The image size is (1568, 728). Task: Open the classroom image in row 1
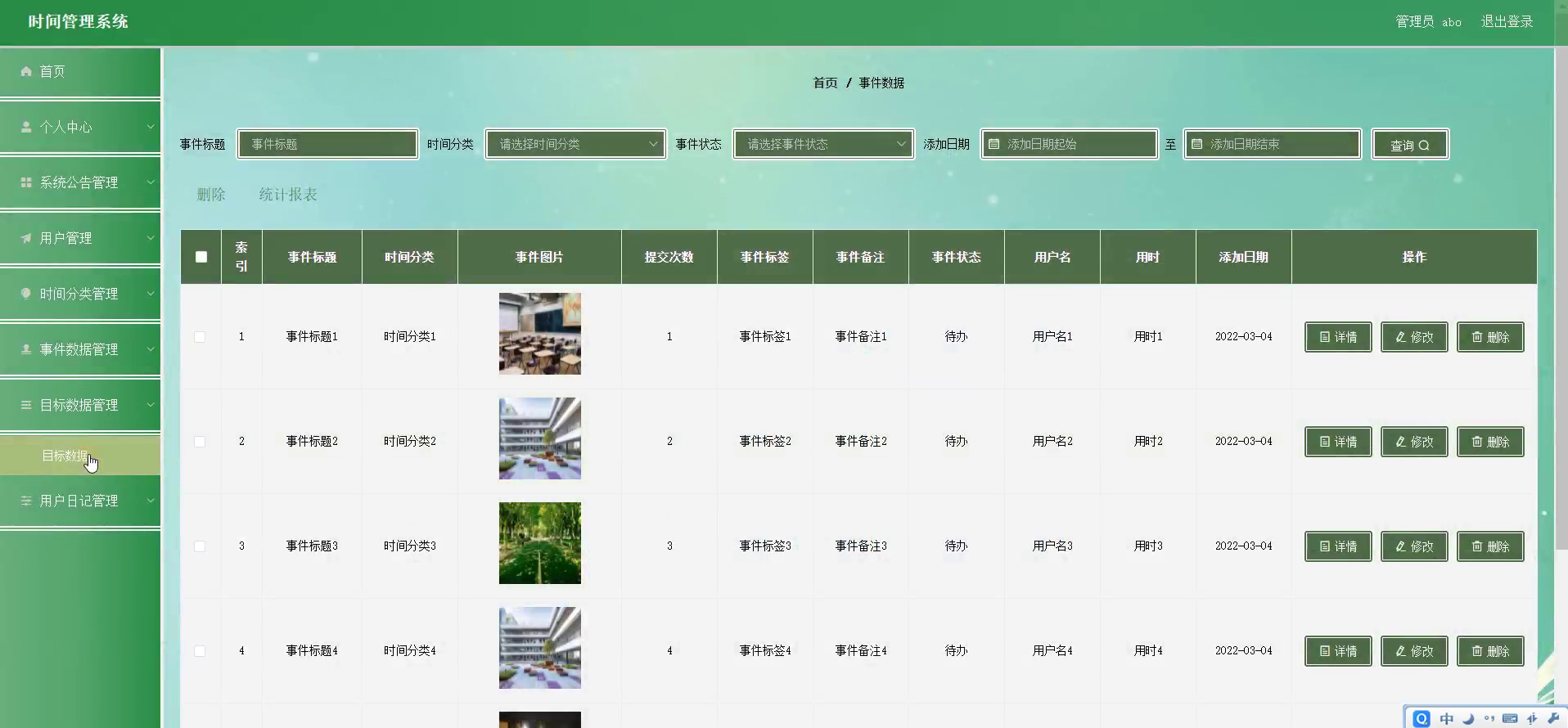click(x=540, y=334)
